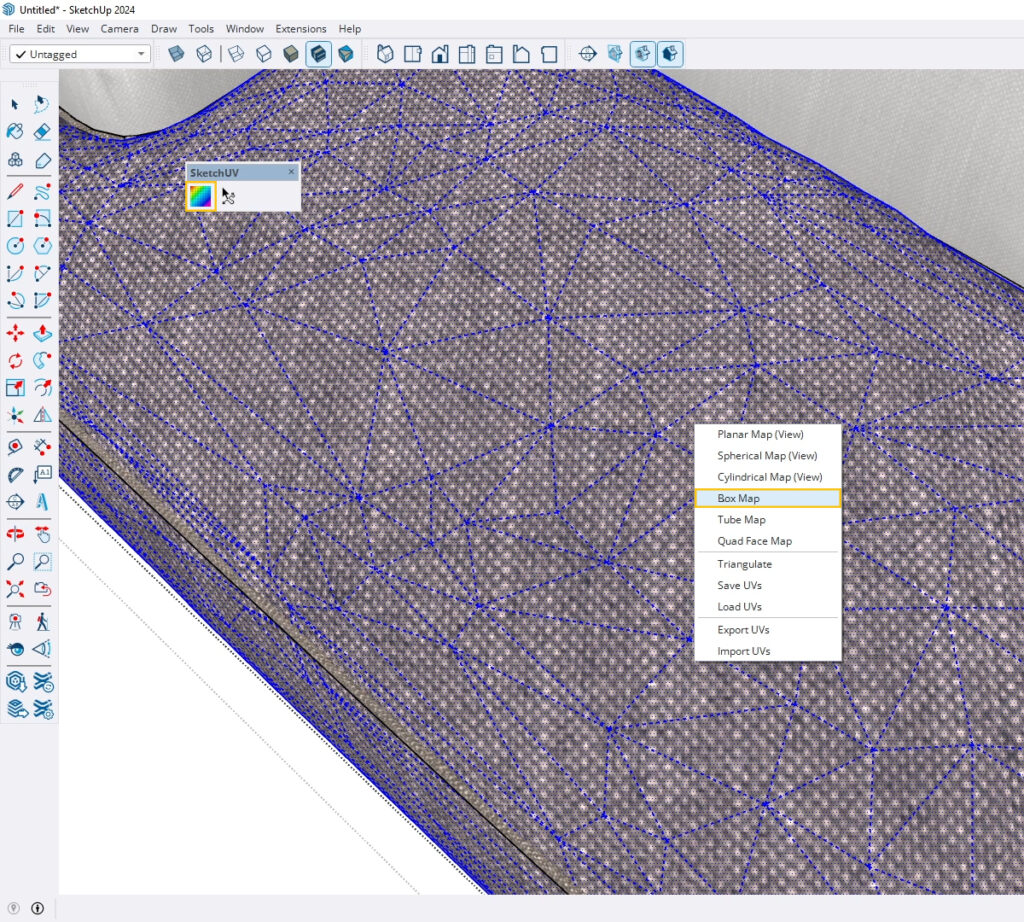Pick the Push/Pull tool
This screenshot has width=1024, height=922.
[x=42, y=333]
